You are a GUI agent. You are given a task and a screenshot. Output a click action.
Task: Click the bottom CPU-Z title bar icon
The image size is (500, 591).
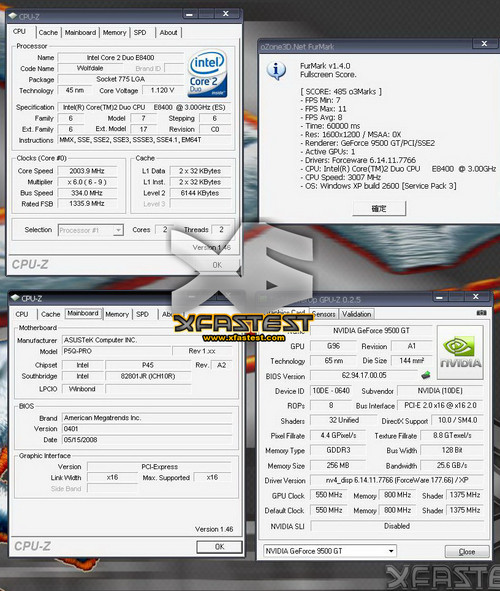pyautogui.click(x=15, y=298)
